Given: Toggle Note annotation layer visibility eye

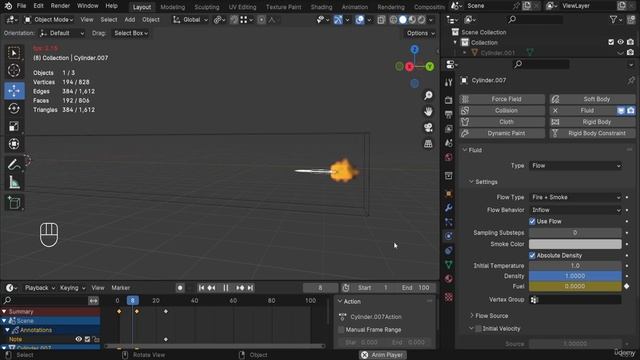Looking at the screenshot, I should 78,339.
